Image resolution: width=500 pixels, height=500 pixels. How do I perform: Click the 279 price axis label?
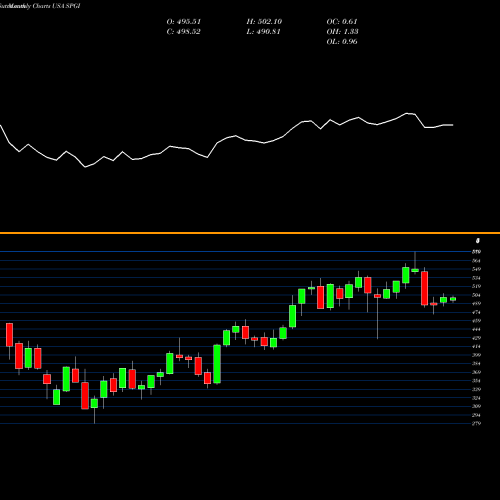tap(476, 424)
